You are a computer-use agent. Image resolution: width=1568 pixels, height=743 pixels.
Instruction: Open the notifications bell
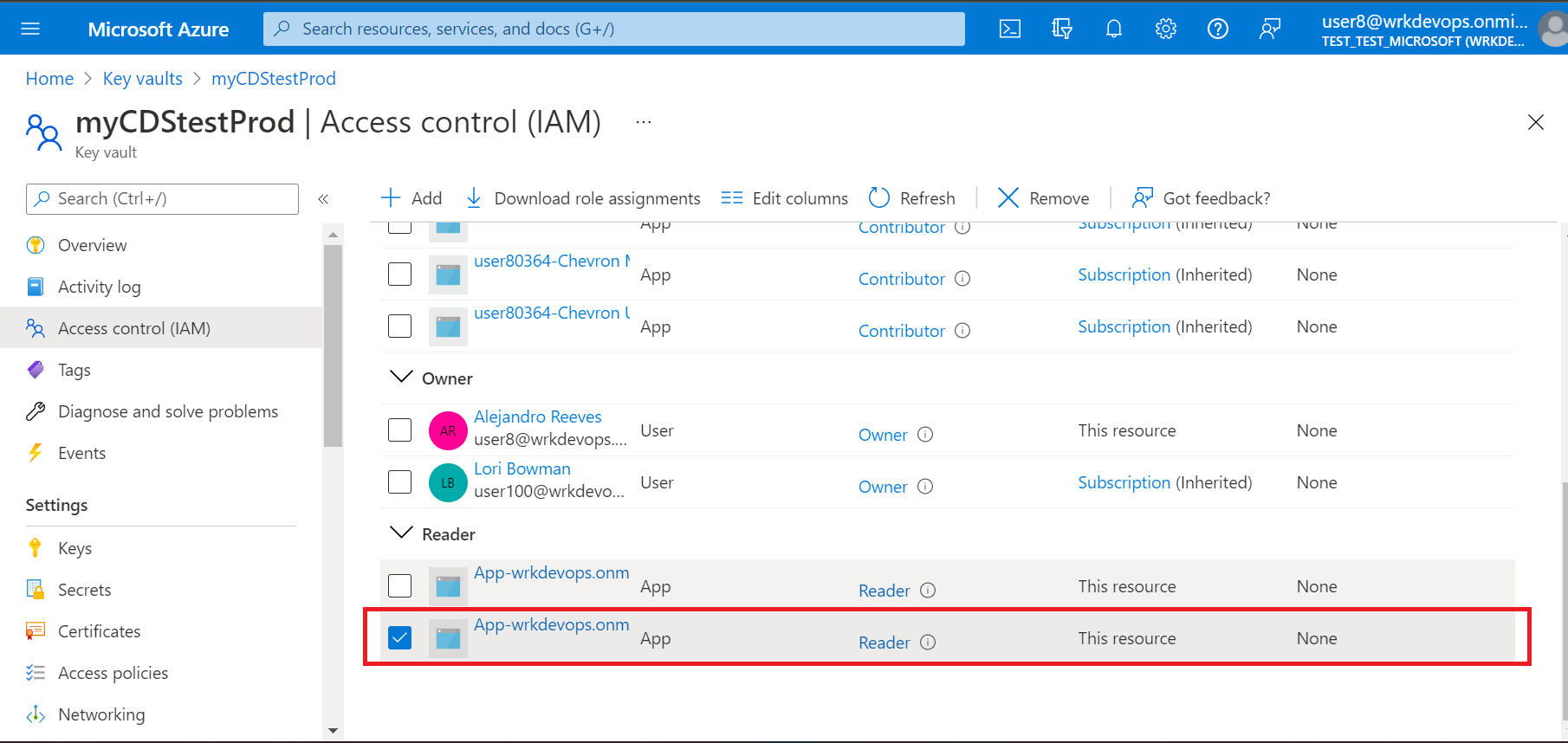pos(1113,29)
